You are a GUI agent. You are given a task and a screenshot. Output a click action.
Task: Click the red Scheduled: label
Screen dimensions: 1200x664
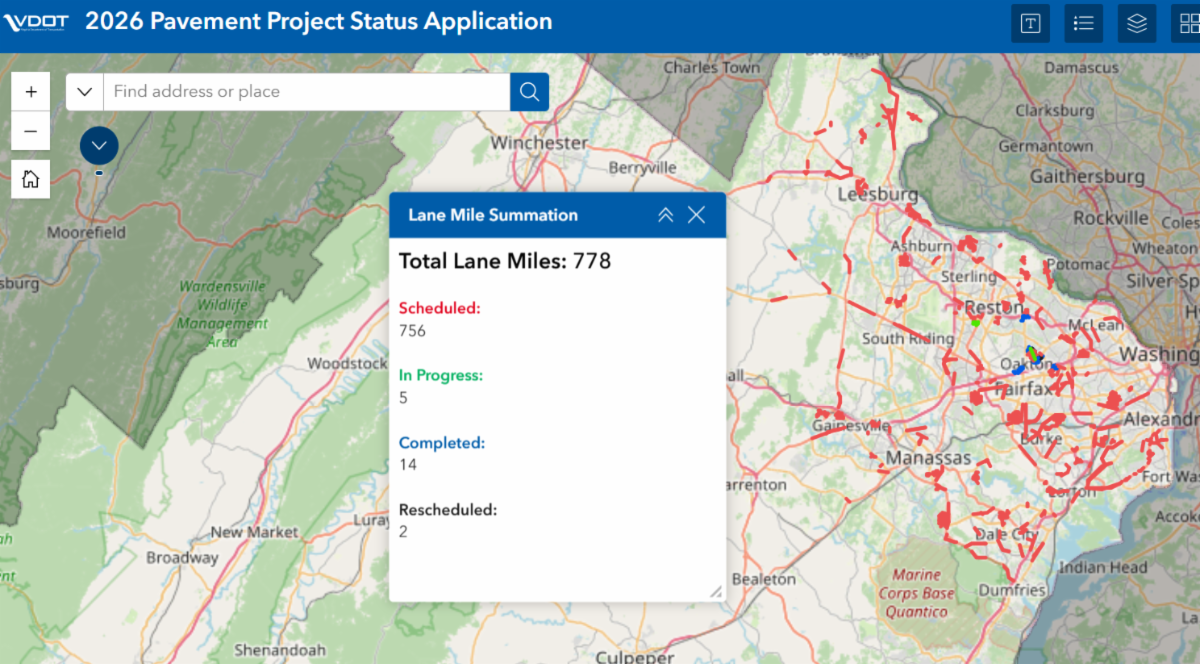click(440, 308)
